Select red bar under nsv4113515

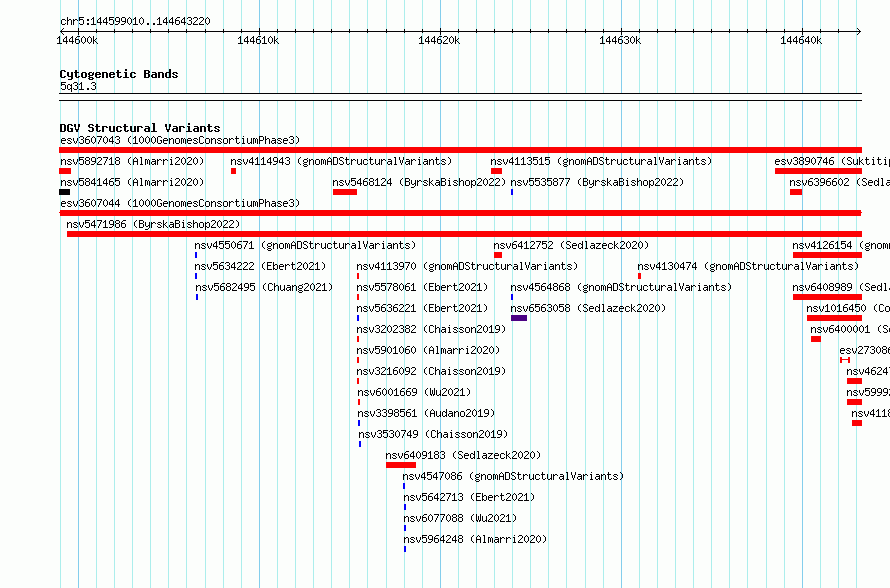496,171
